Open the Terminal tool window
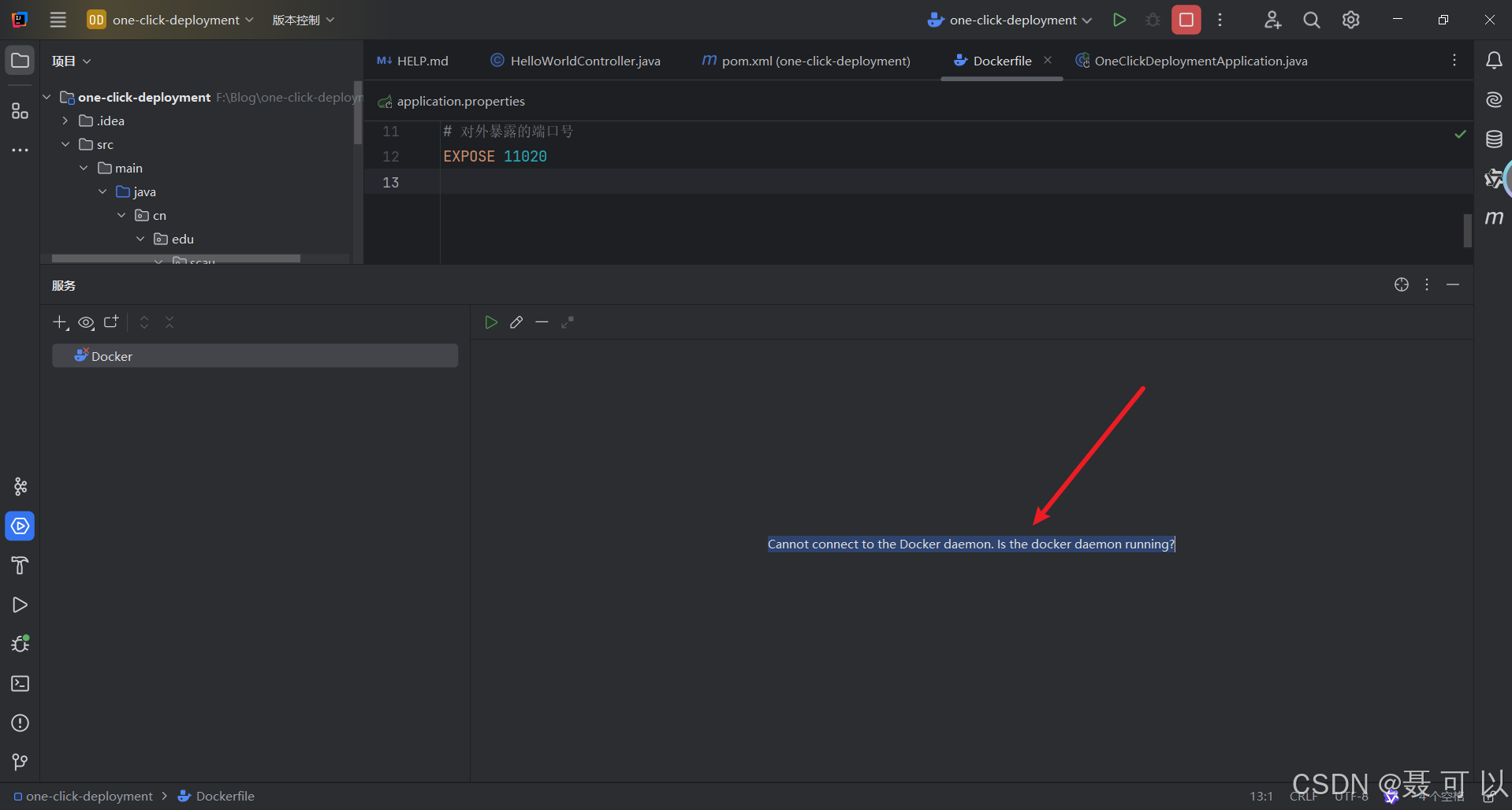1512x810 pixels. tap(20, 684)
